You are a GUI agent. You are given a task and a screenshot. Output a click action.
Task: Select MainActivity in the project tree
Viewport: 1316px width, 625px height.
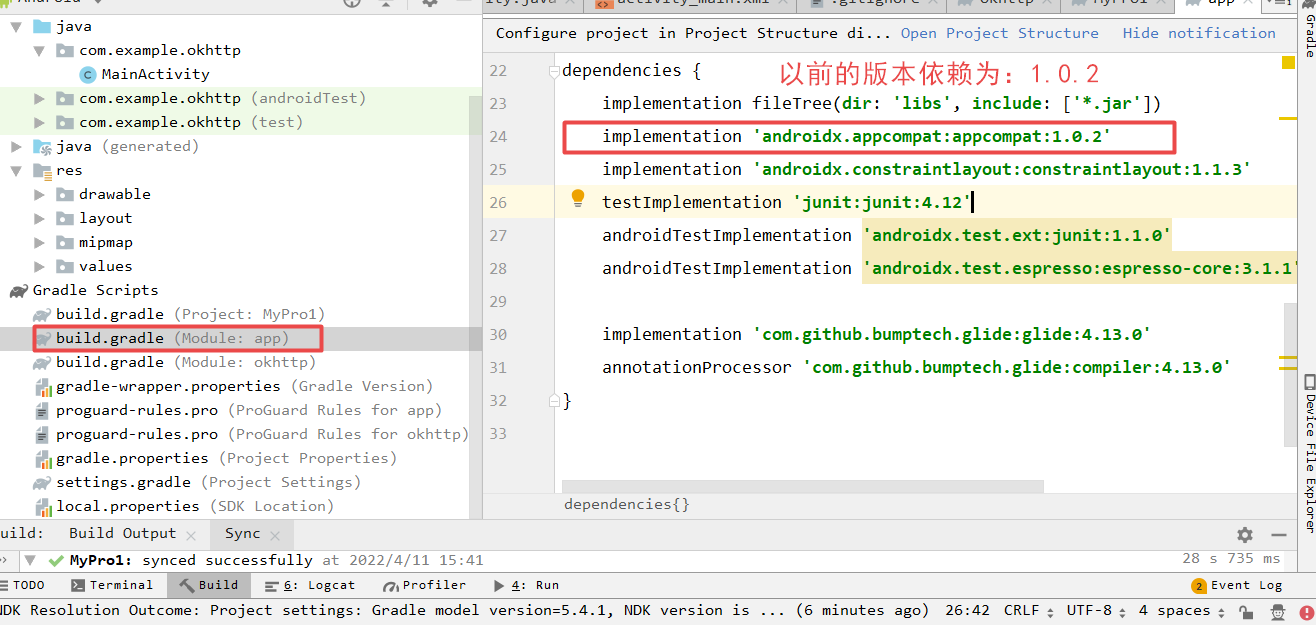(155, 73)
